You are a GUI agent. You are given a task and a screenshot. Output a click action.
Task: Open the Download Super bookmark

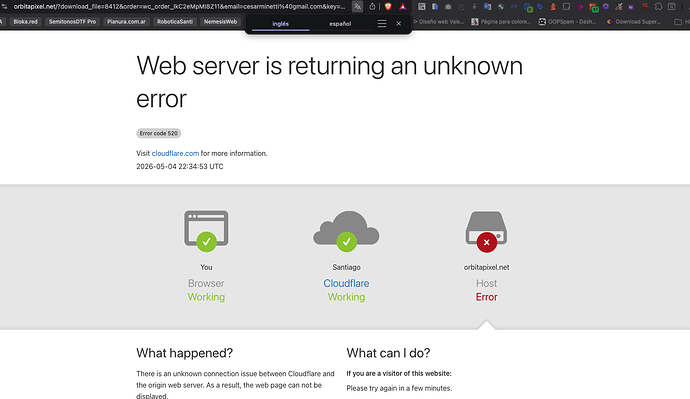tap(634, 22)
